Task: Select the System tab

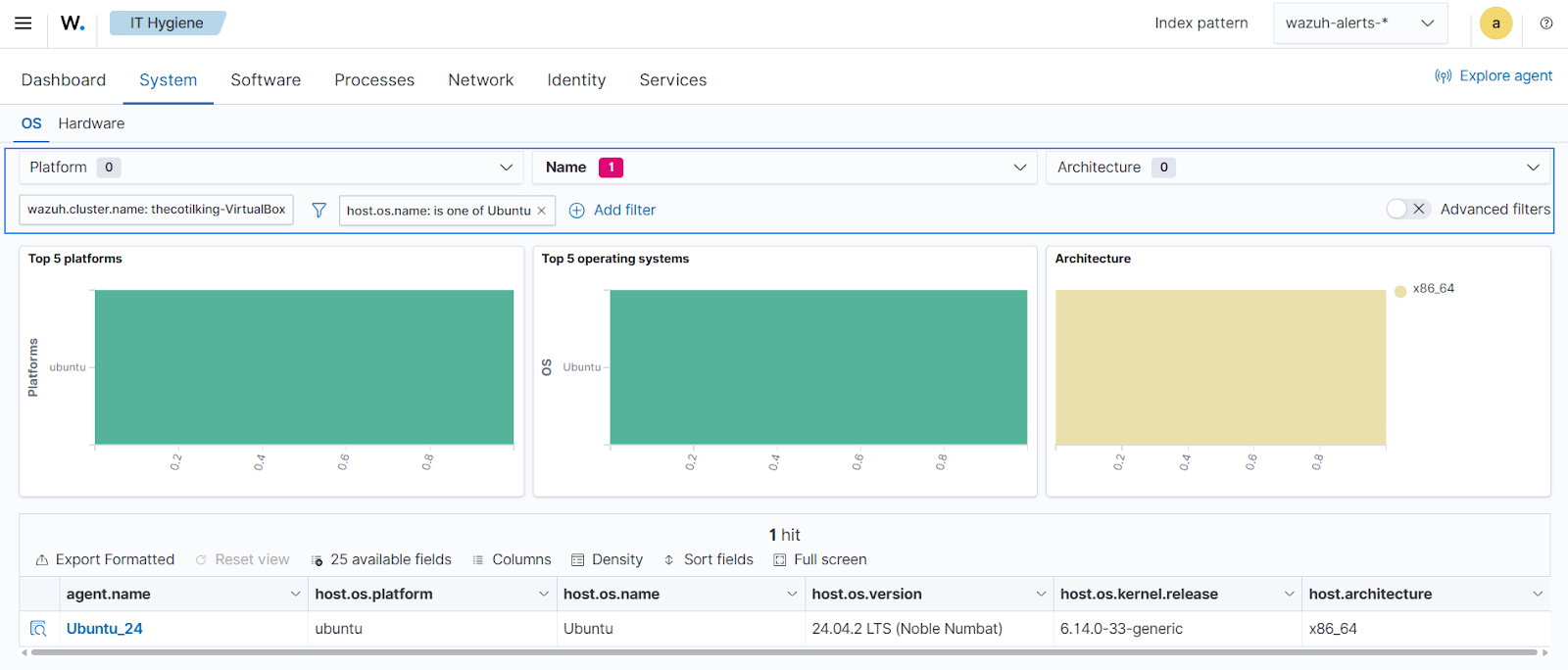Action: (x=169, y=80)
